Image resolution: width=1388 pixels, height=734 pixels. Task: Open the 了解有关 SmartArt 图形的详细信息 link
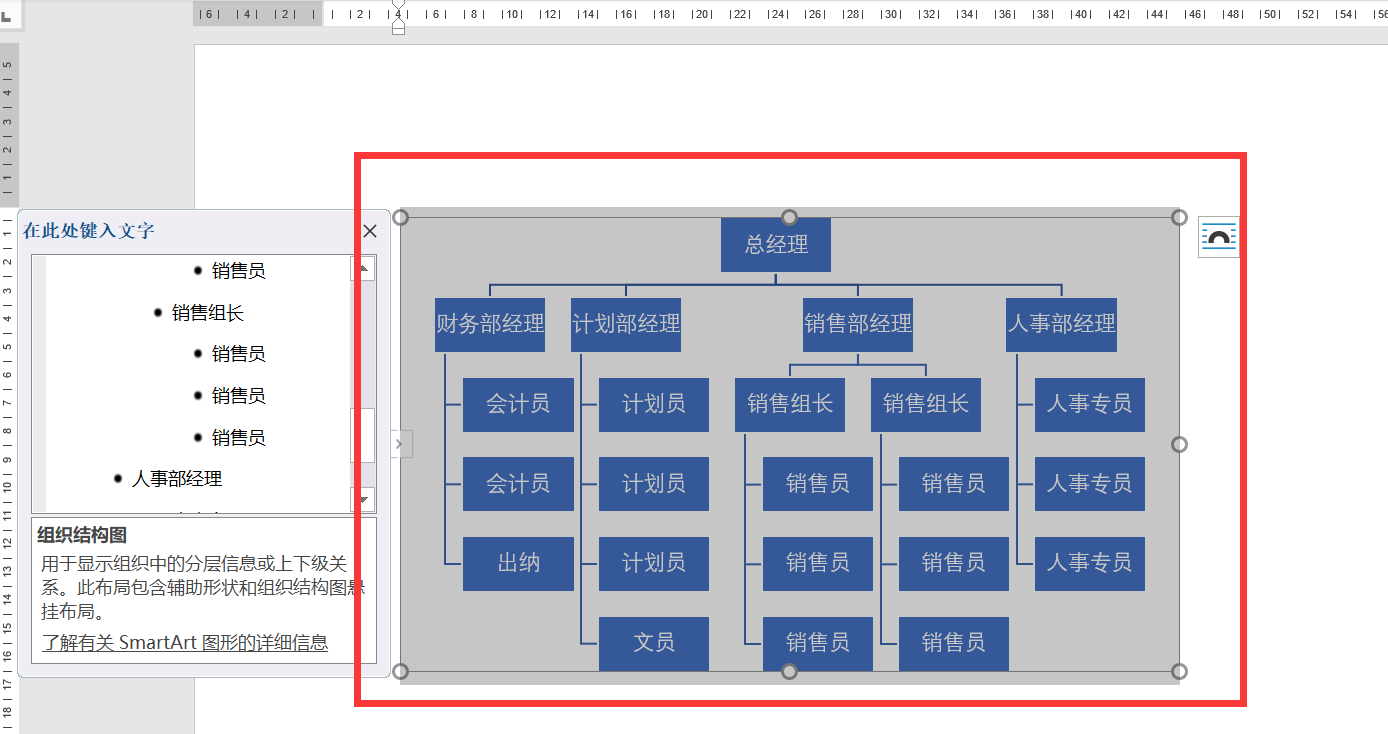[x=185, y=642]
